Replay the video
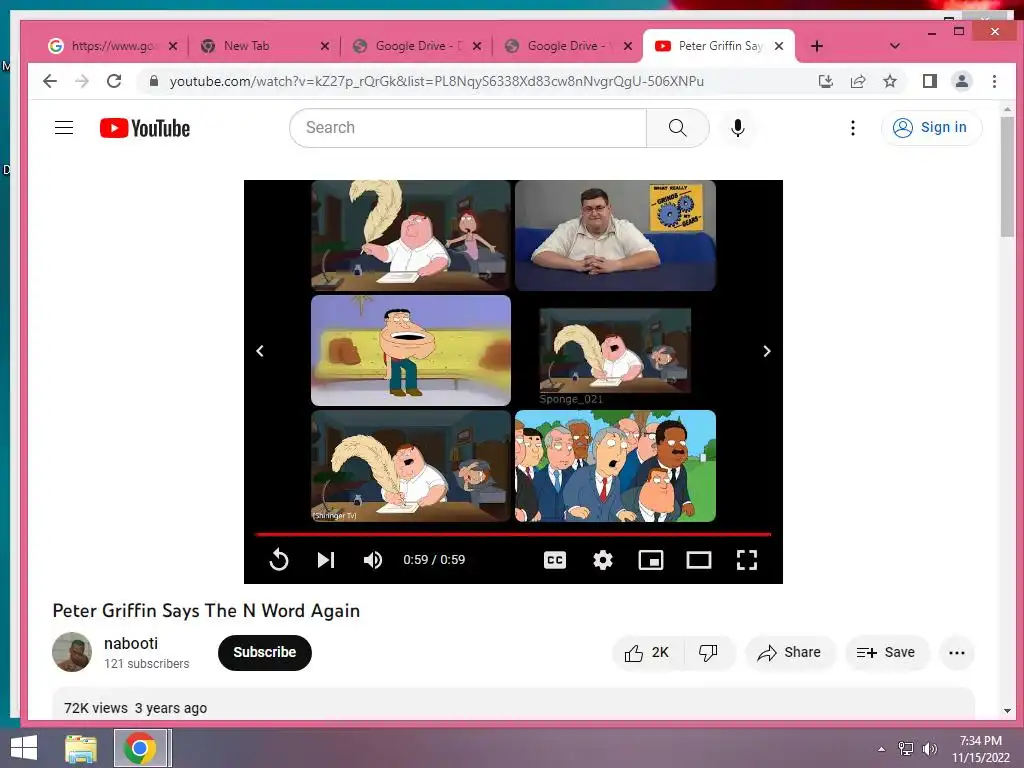1024x768 pixels. (279, 560)
